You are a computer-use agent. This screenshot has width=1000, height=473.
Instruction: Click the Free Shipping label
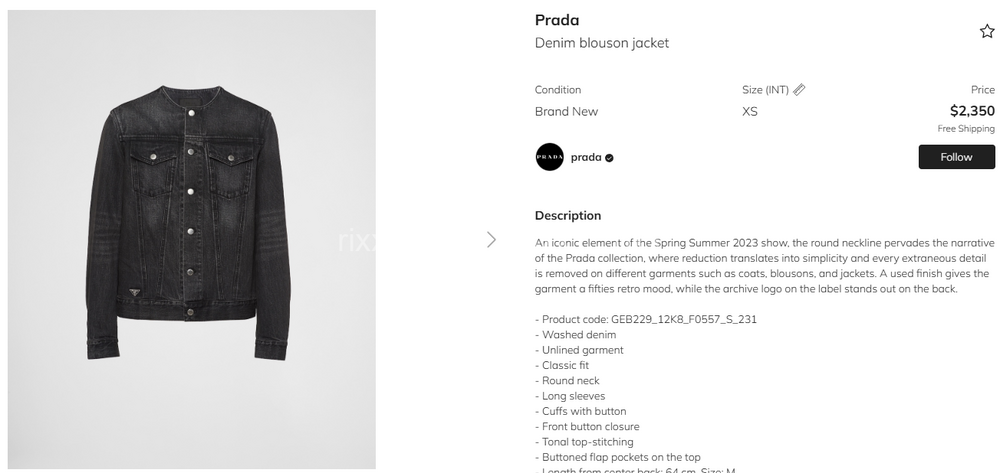tap(966, 129)
